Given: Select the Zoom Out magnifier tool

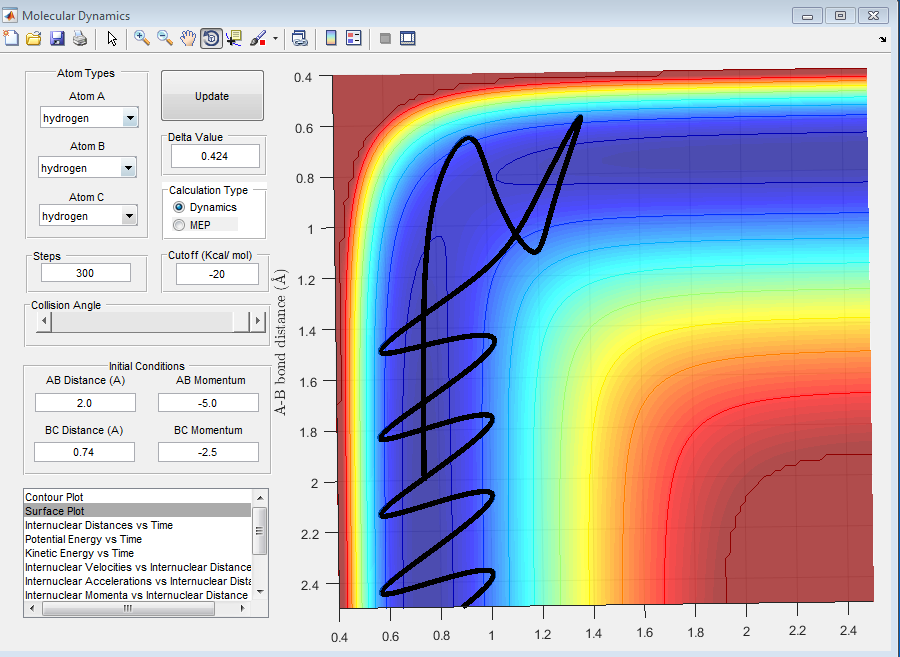Looking at the screenshot, I should click(x=165, y=38).
